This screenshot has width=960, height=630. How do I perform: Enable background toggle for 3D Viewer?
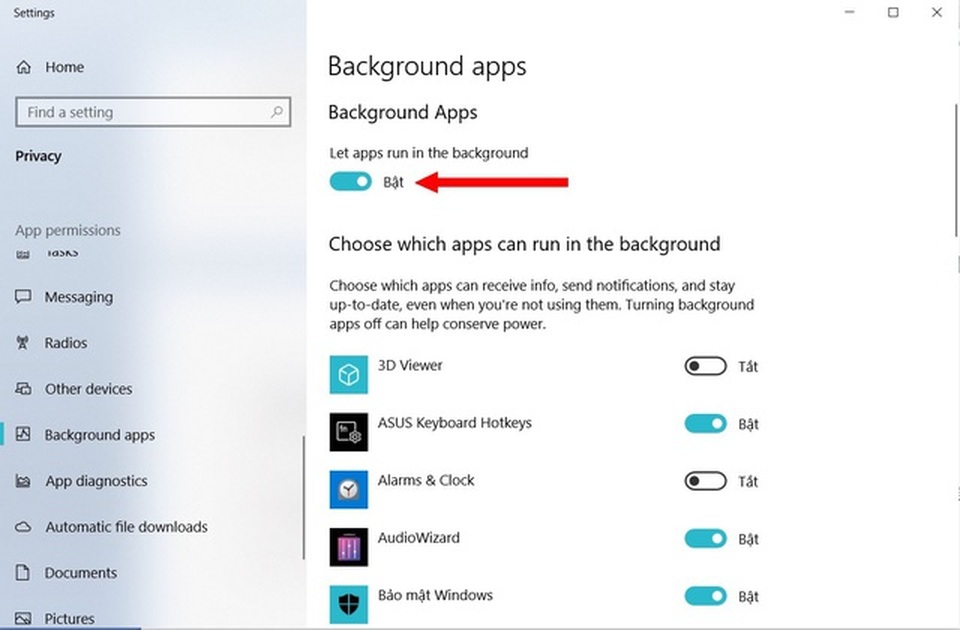705,366
